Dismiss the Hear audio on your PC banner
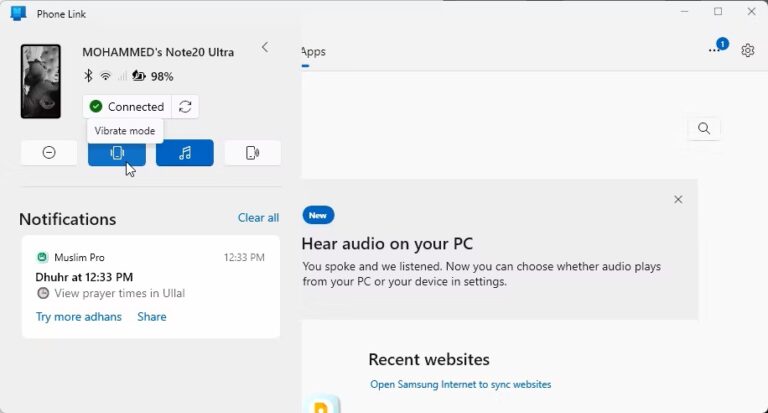This screenshot has width=768, height=413. click(x=678, y=199)
